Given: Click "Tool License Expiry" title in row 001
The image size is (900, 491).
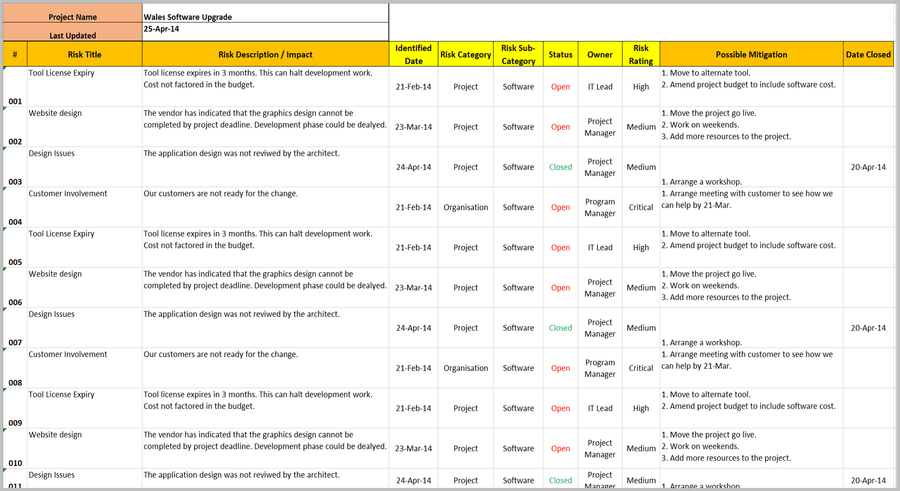Looking at the screenshot, I should (61, 73).
